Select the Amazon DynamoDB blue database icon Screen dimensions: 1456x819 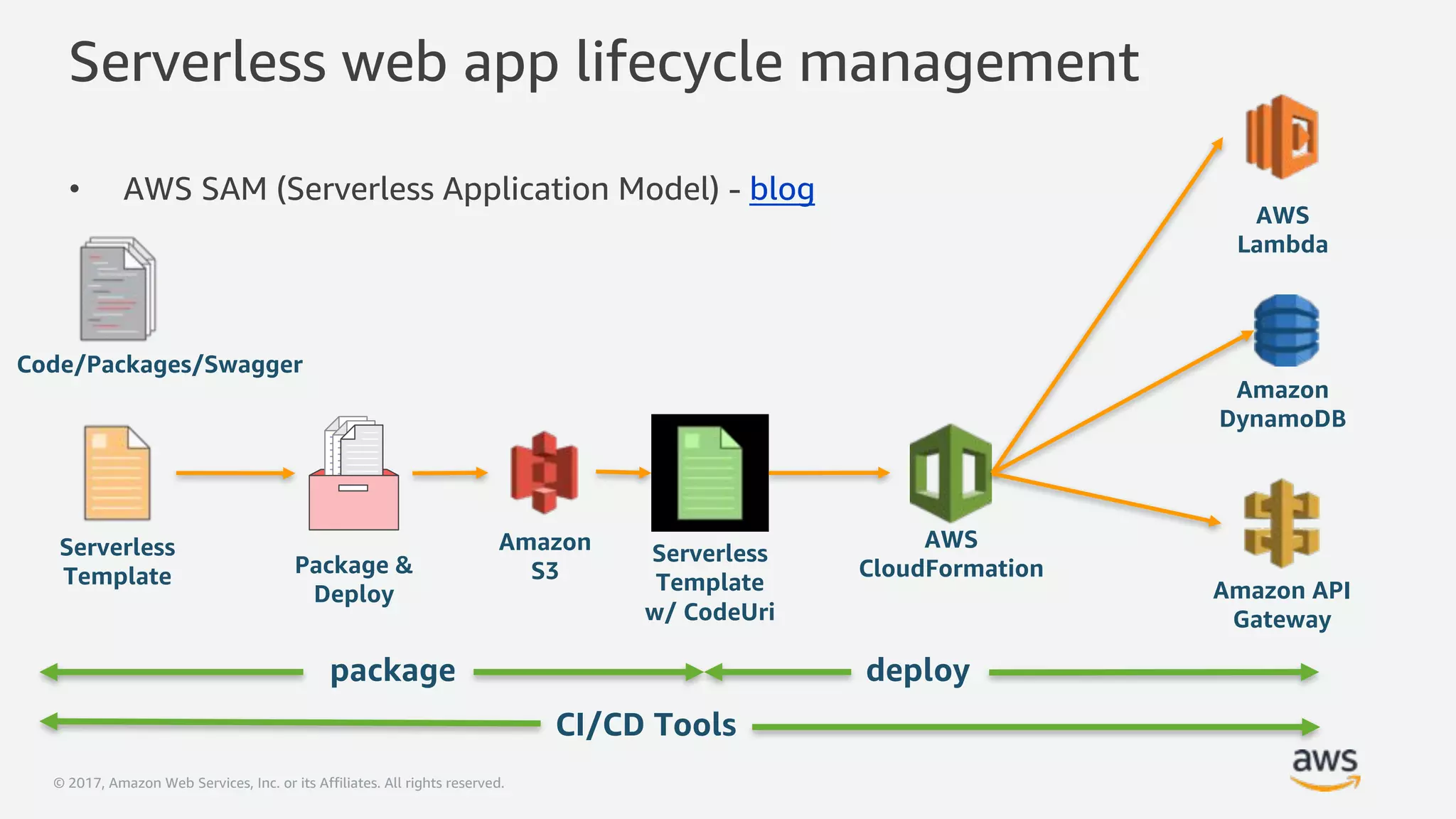tap(1286, 331)
